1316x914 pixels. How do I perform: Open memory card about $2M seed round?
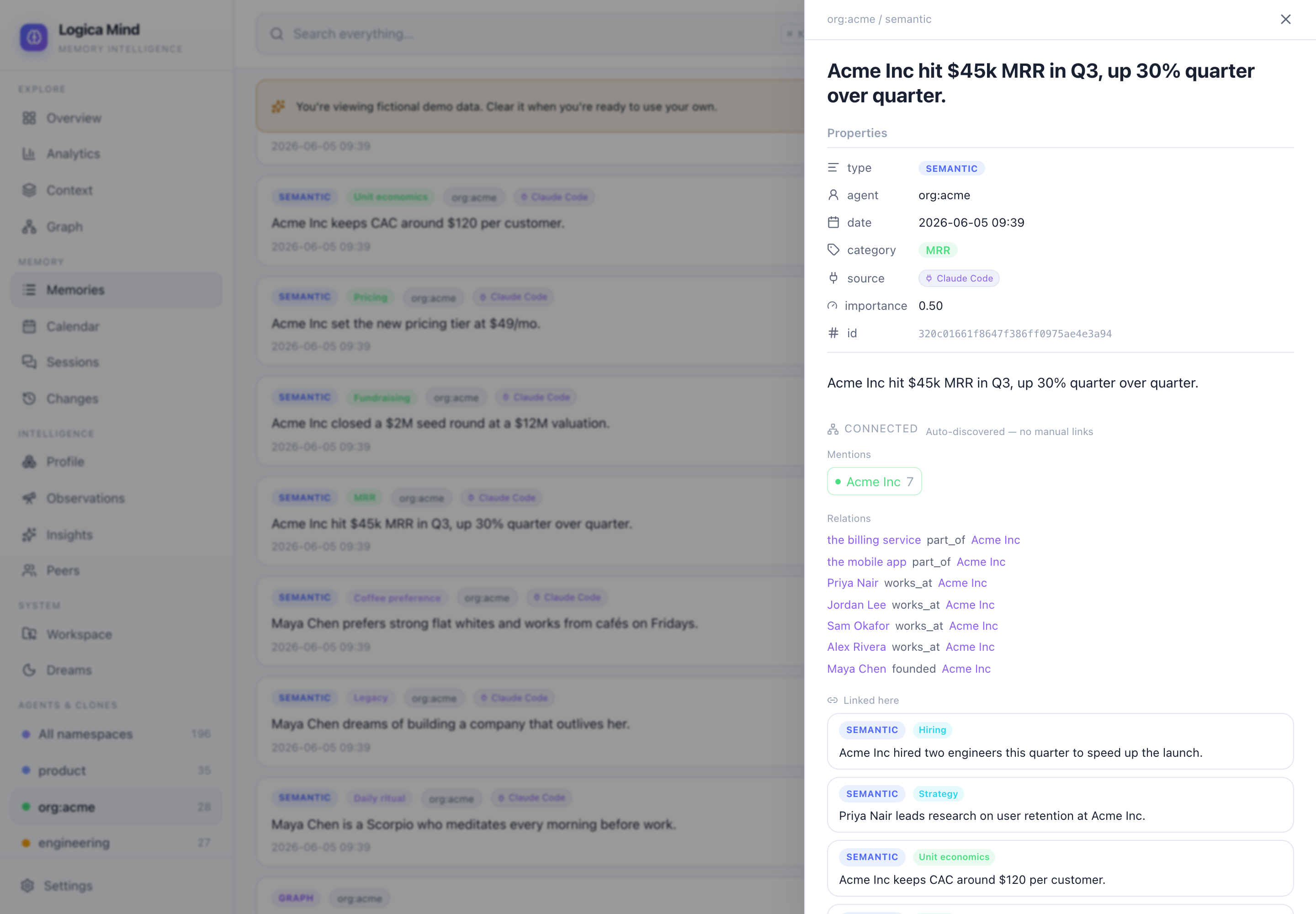click(x=530, y=421)
